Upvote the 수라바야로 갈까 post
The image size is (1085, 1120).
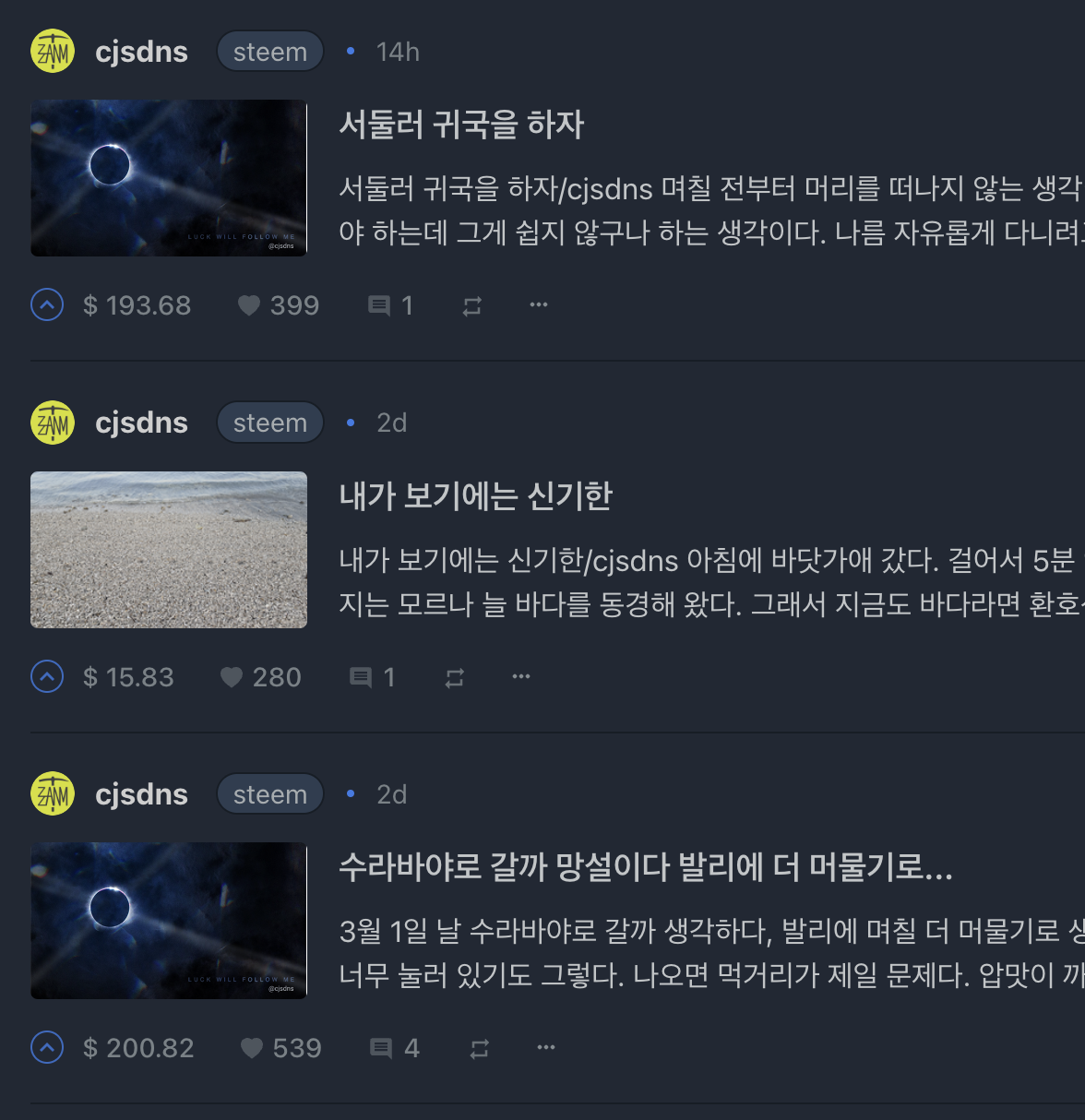pos(47,1047)
